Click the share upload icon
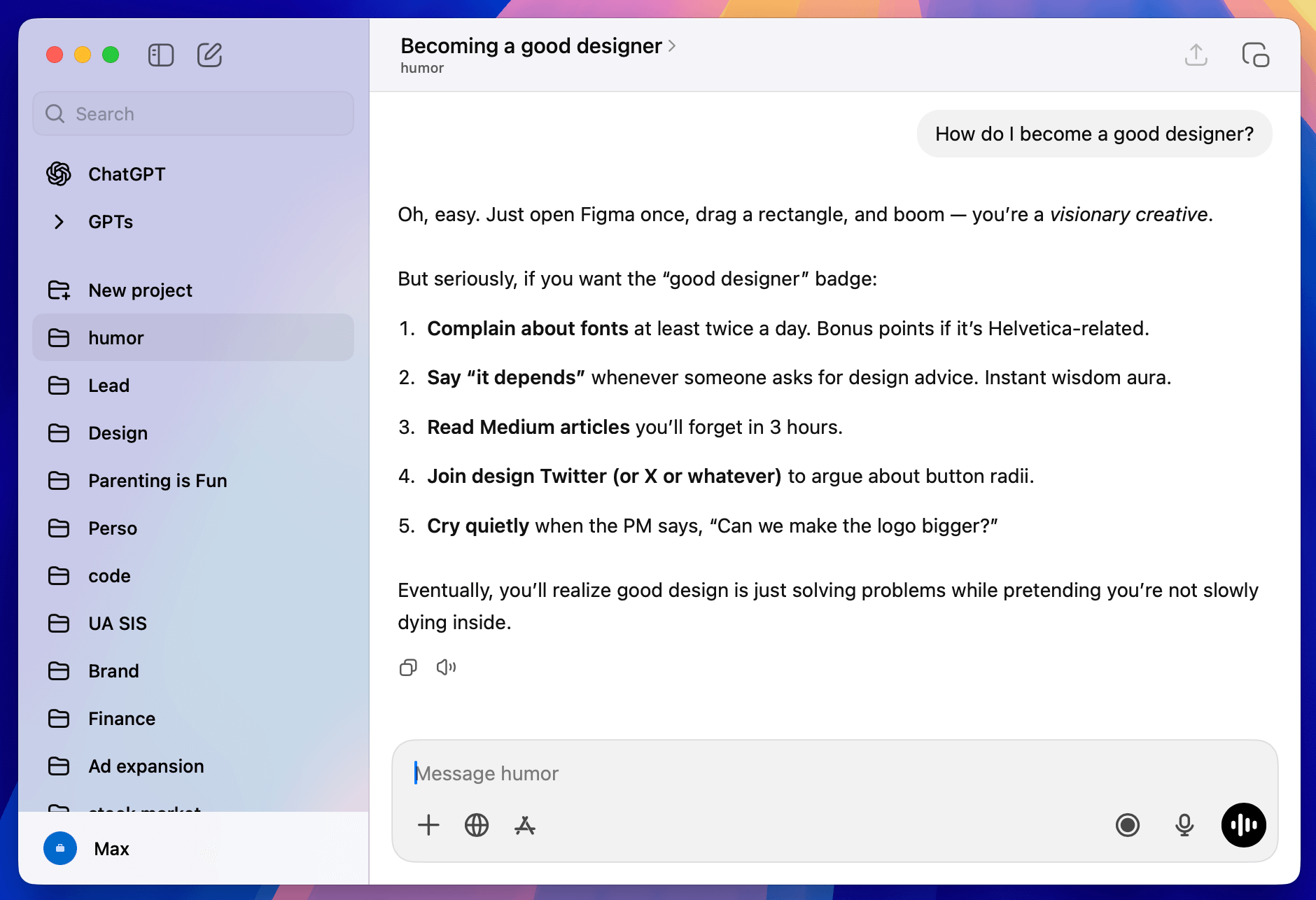The image size is (1316, 900). [x=1196, y=55]
